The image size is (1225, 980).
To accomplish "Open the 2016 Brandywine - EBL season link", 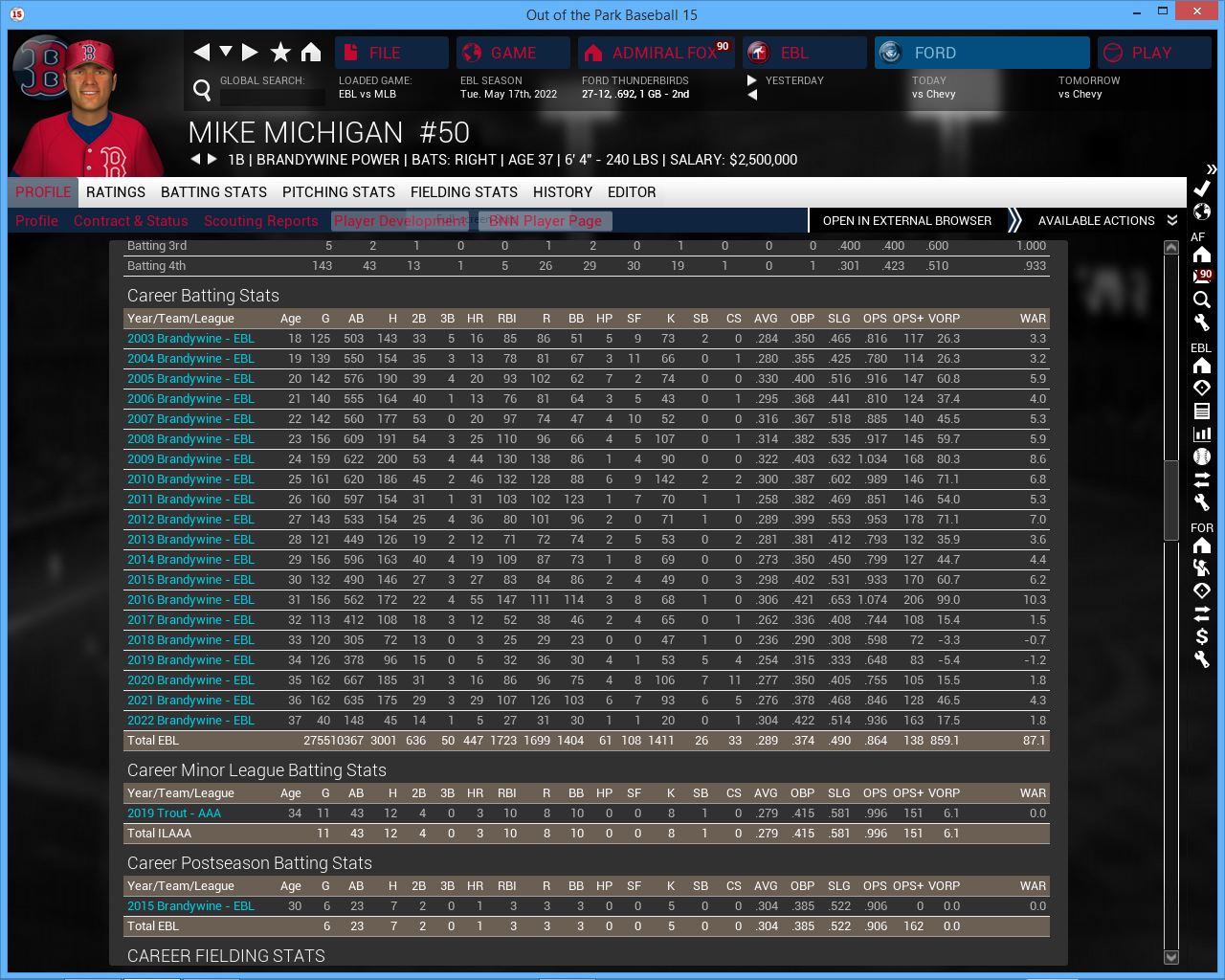I will pos(190,600).
